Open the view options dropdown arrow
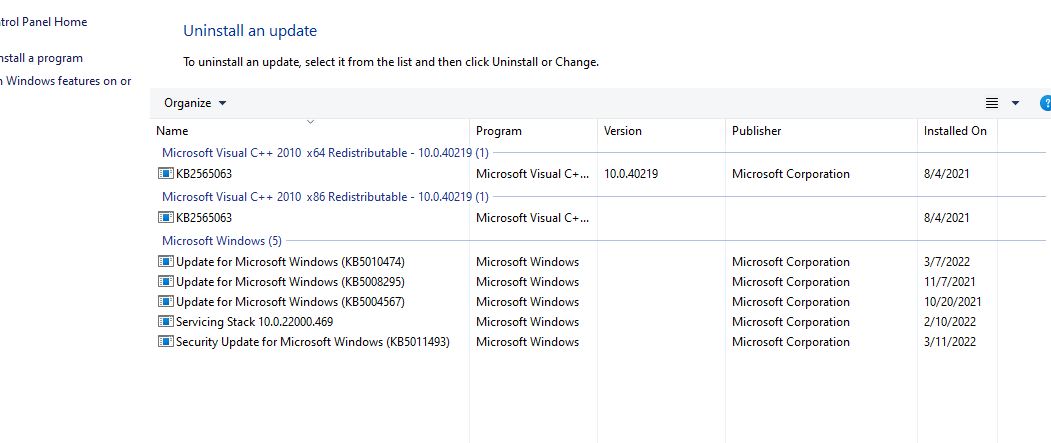This screenshot has height=443, width=1051. point(1015,103)
